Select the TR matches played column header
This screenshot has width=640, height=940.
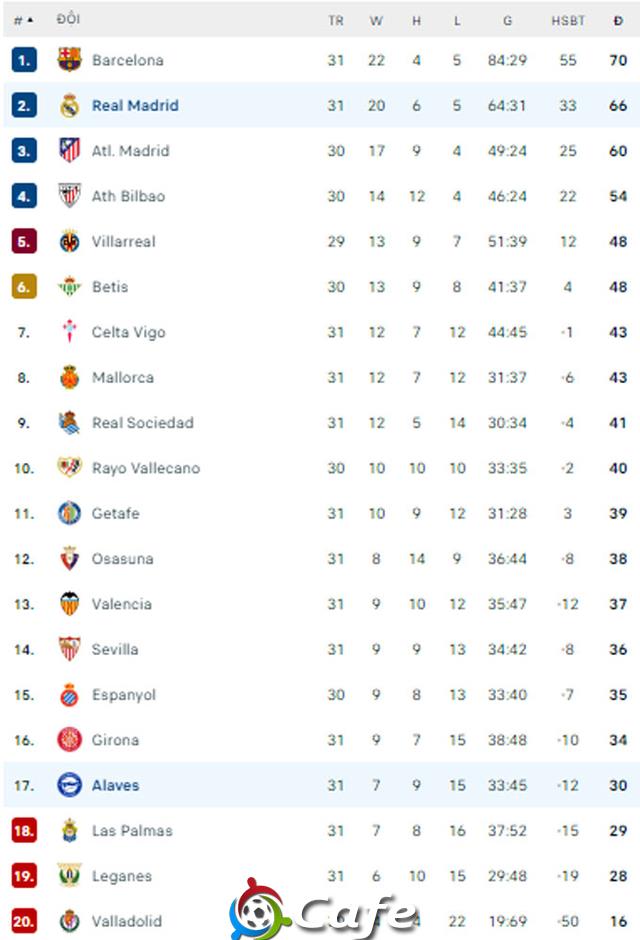point(336,20)
